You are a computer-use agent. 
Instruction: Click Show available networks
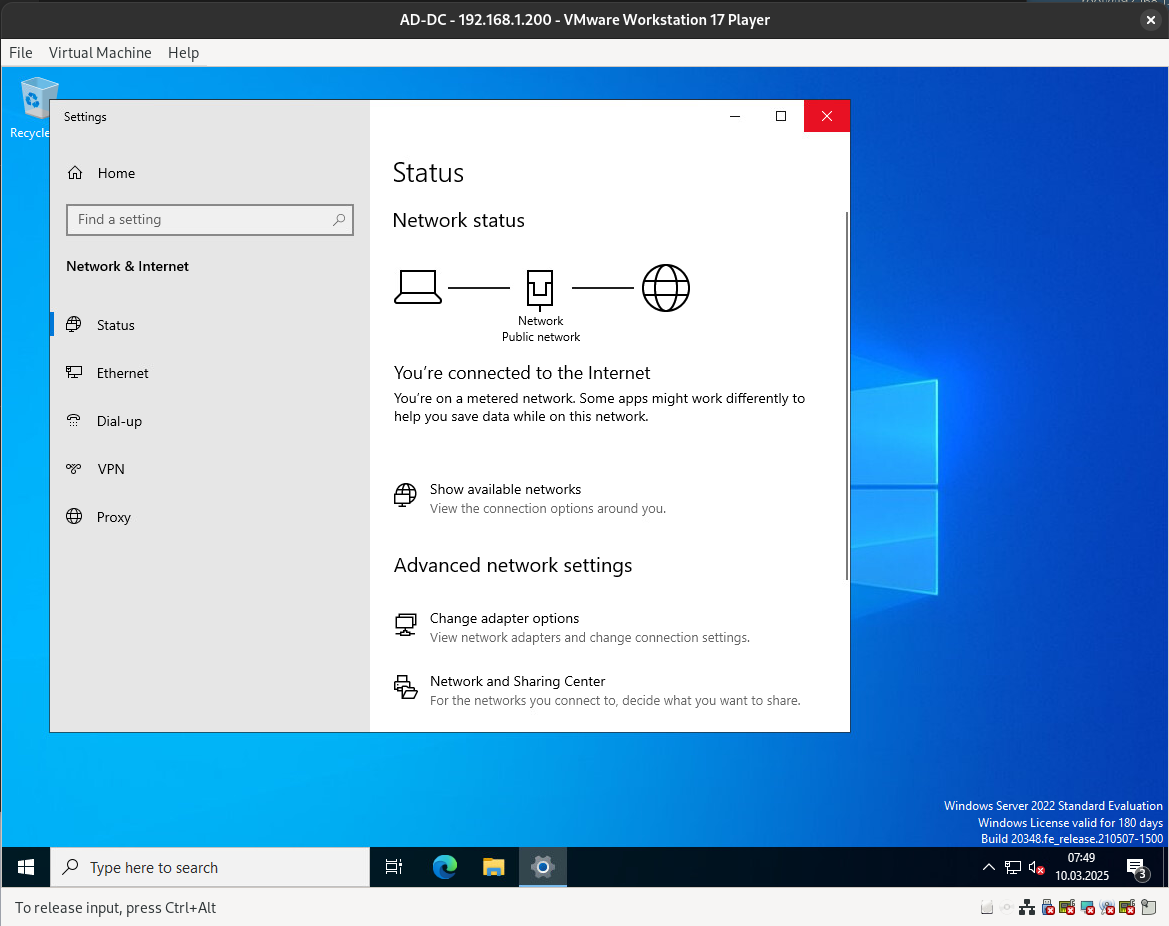(505, 489)
